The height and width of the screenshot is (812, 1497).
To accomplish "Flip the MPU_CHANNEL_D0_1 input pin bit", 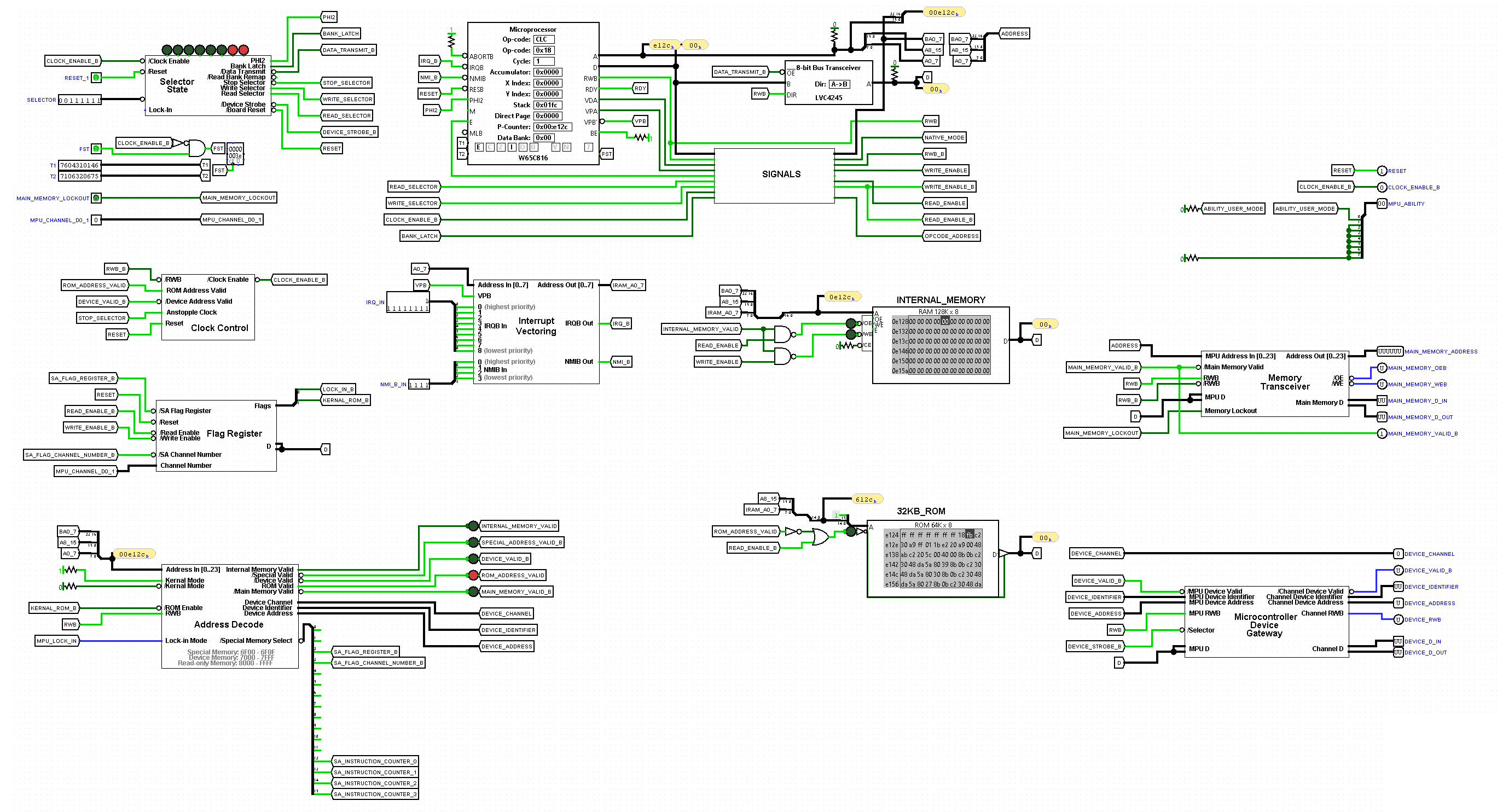I will [96, 221].
